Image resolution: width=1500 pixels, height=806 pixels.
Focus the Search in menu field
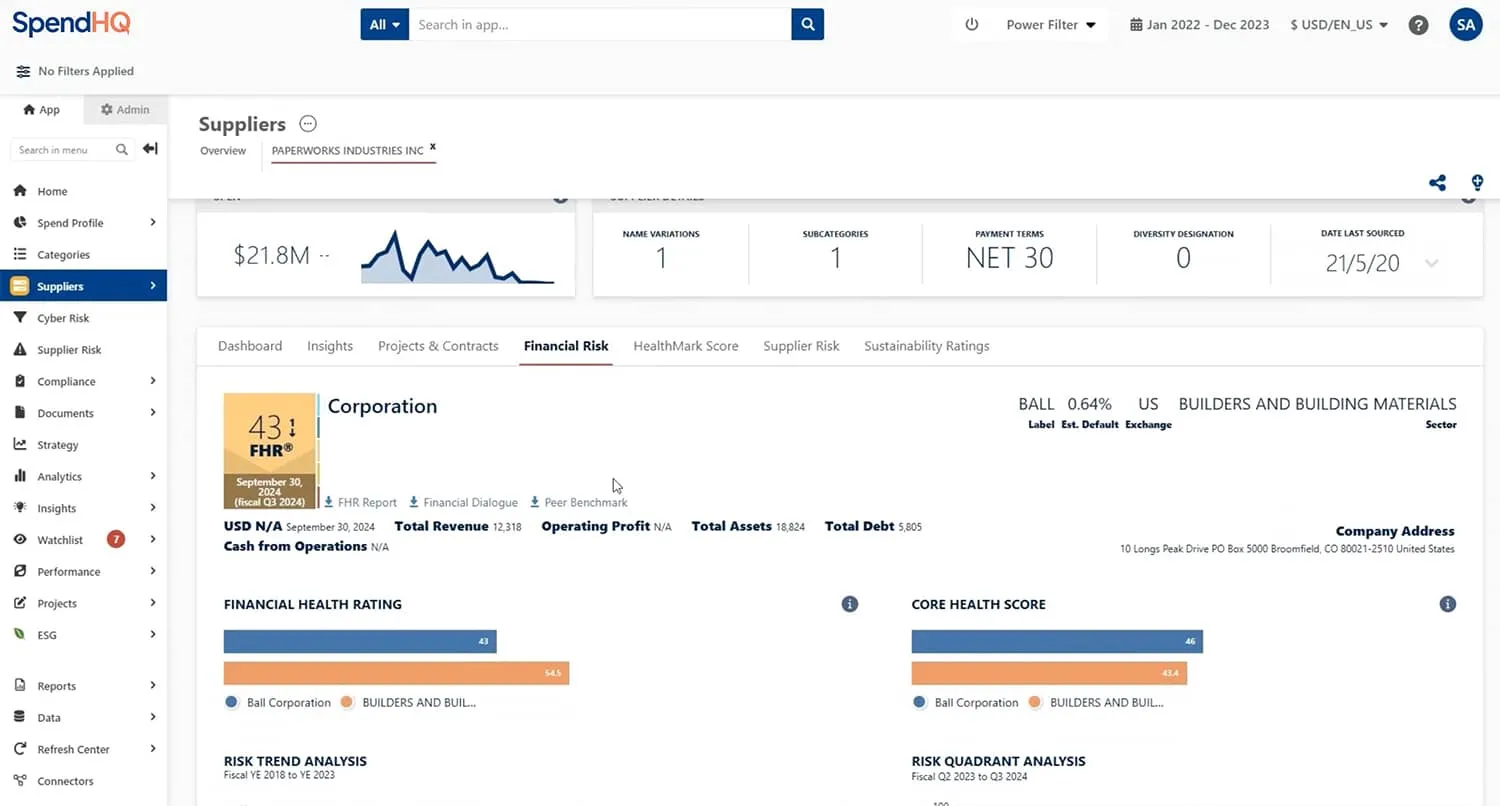[x=62, y=150]
